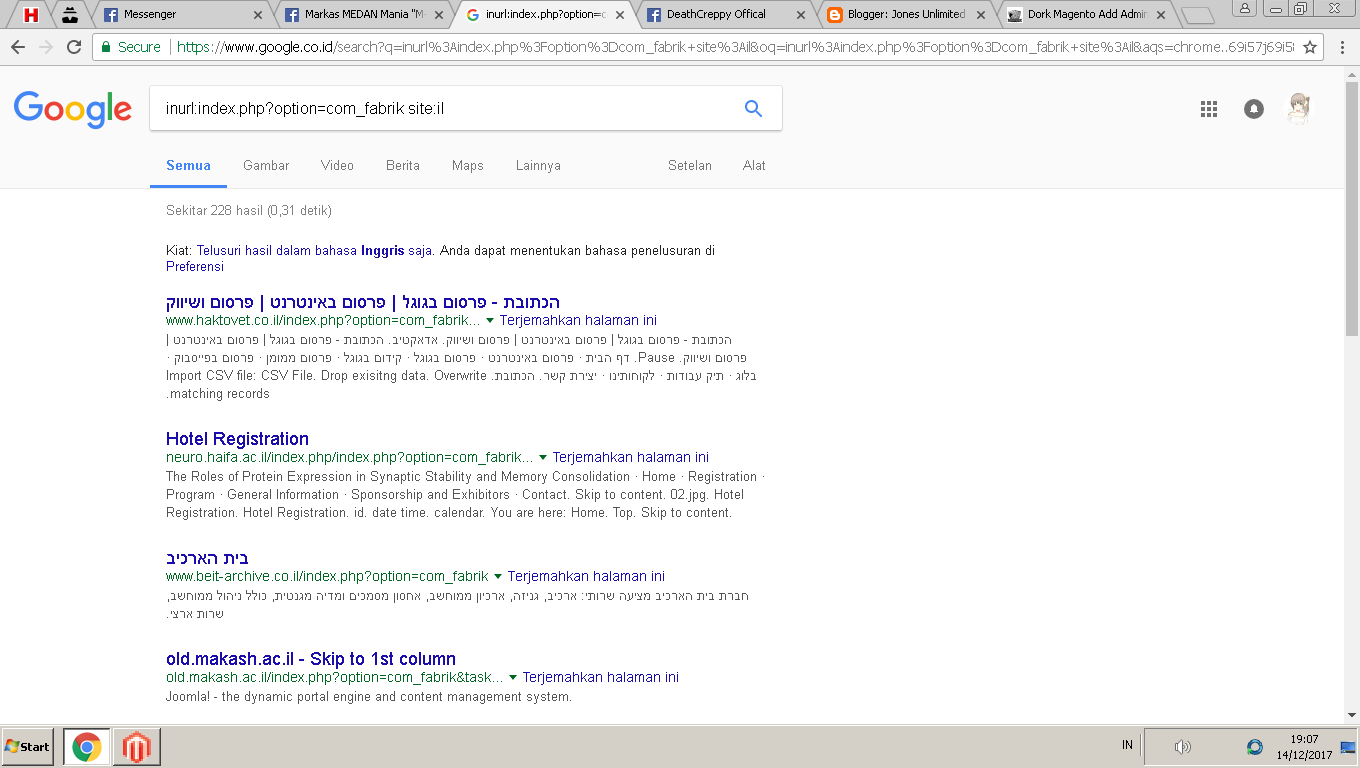Select the Semua search tab
The image size is (1360, 768).
coord(188,166)
